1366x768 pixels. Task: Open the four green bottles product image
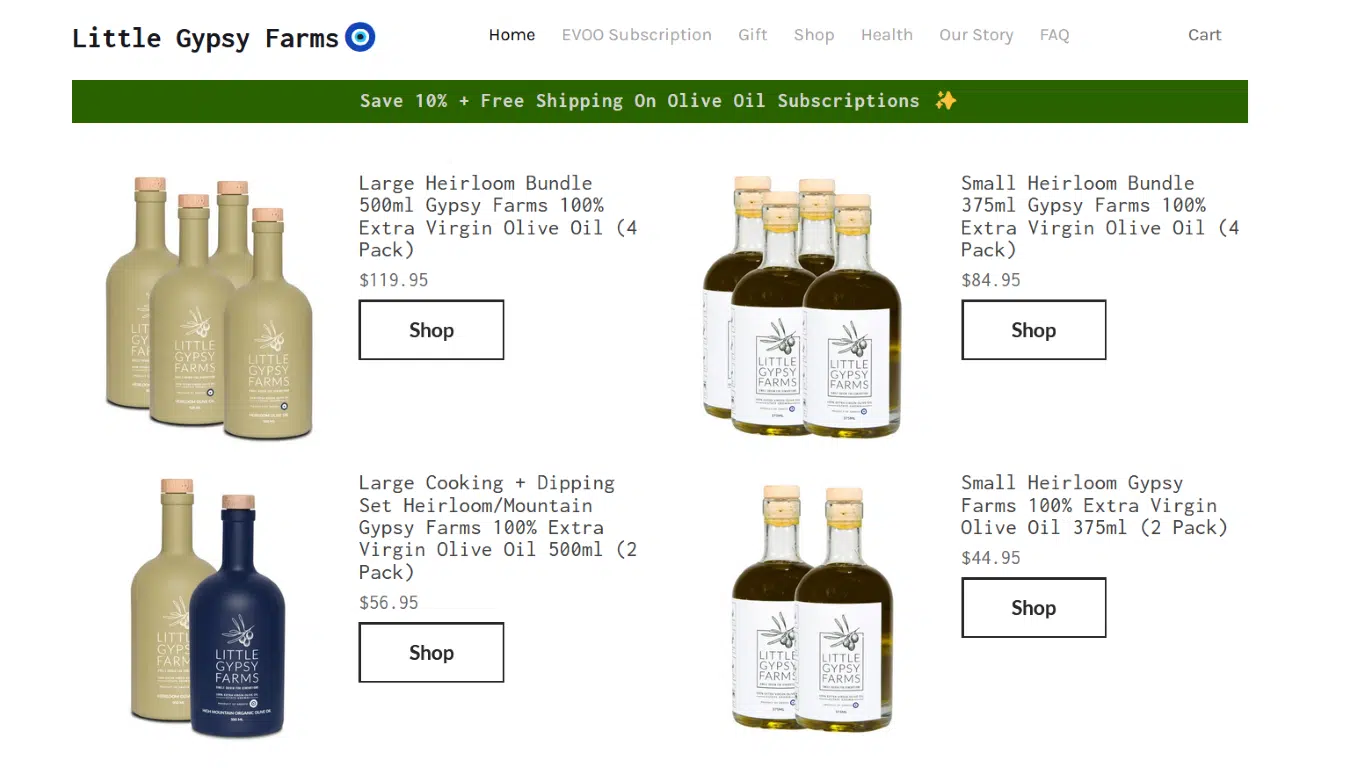click(209, 308)
